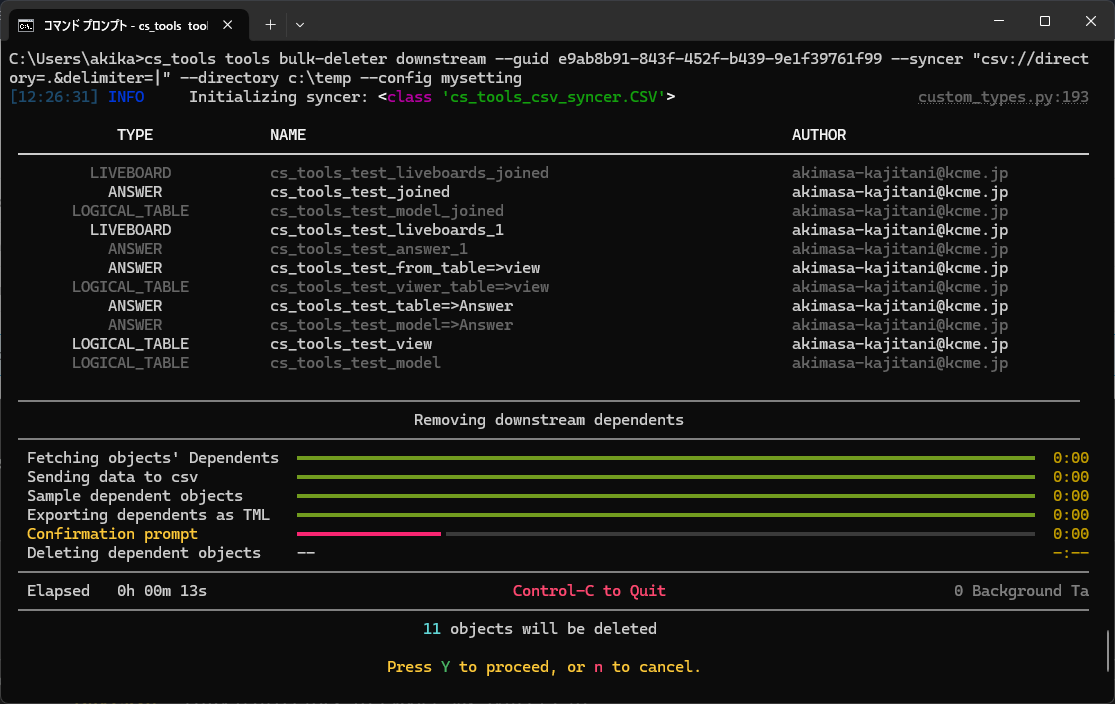Click the Fetching objects' Dependents progress bar
Viewport: 1115px width, 704px height.
(665, 458)
